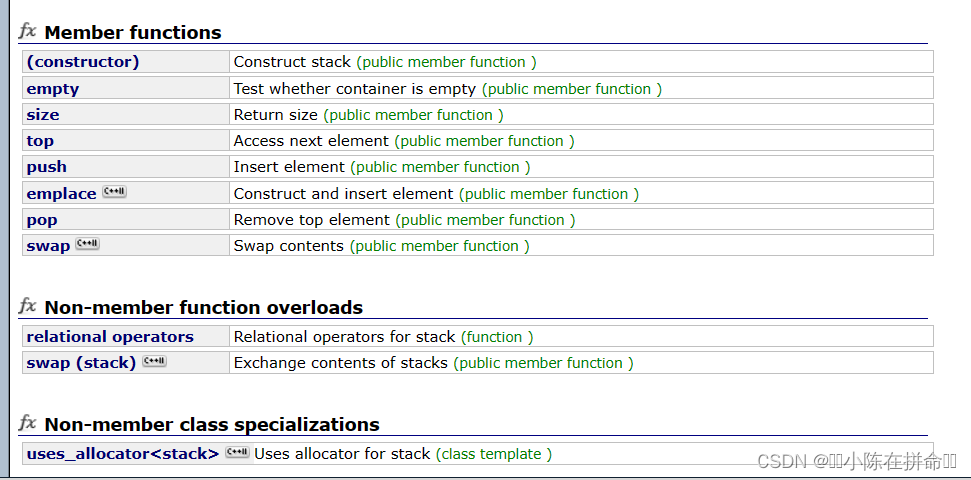971x480 pixels.
Task: Open the swap (stack) overload link
Action: pos(81,363)
